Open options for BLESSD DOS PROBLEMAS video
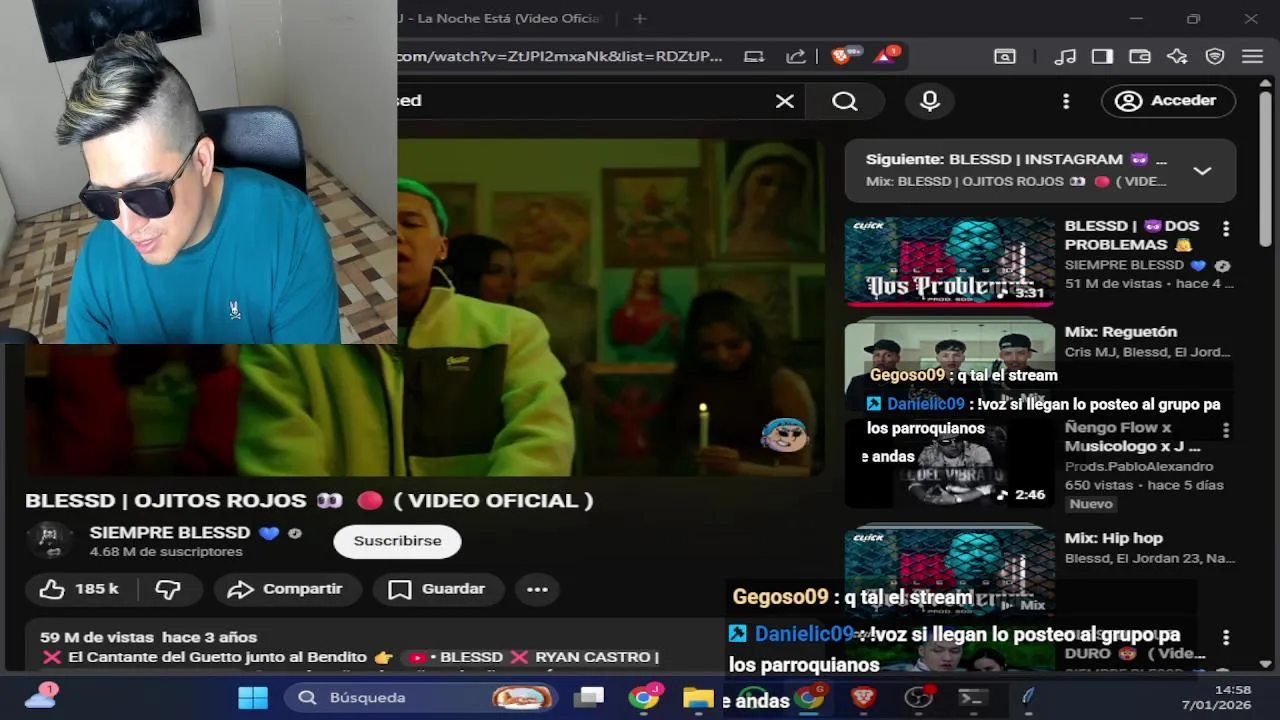Image resolution: width=1280 pixels, height=720 pixels. tap(1226, 229)
